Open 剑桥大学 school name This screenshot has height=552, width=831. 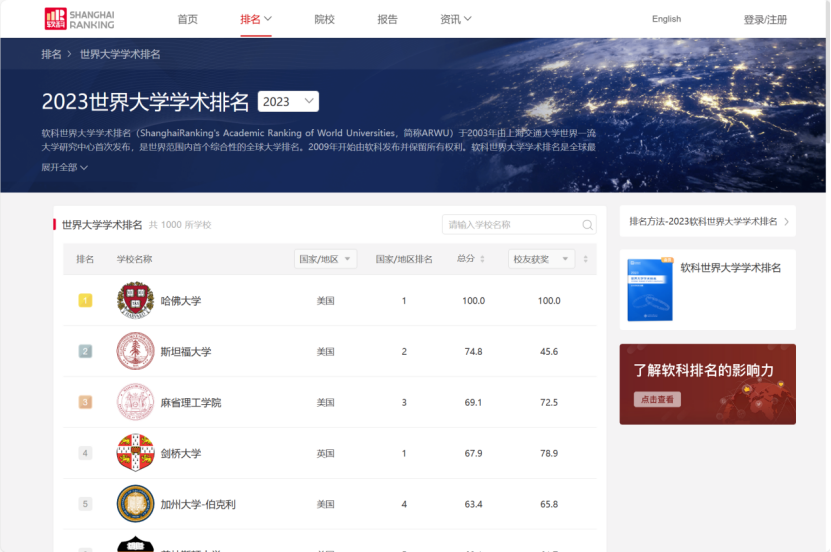181,453
